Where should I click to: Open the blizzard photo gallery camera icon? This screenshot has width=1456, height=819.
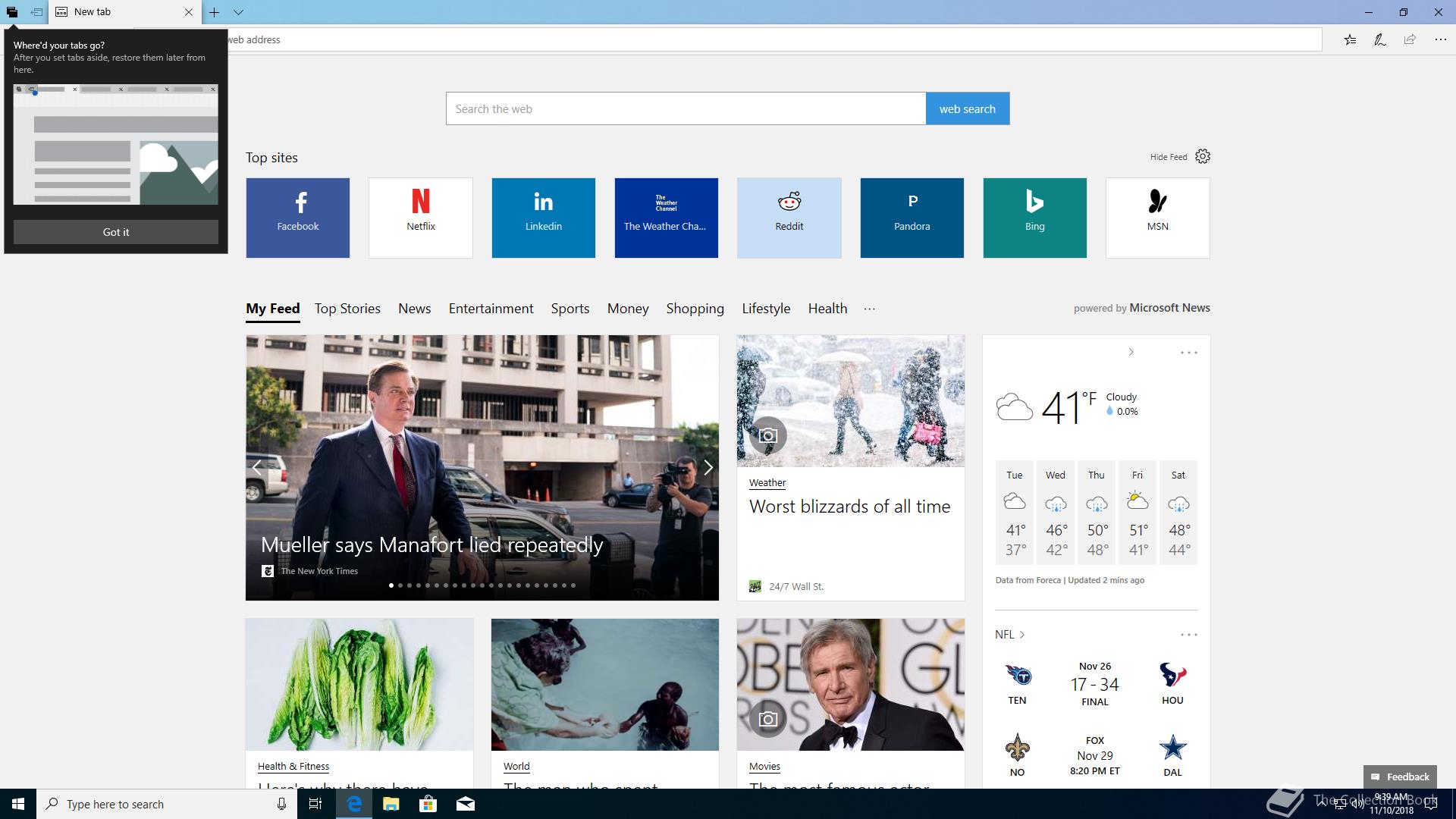(x=768, y=435)
